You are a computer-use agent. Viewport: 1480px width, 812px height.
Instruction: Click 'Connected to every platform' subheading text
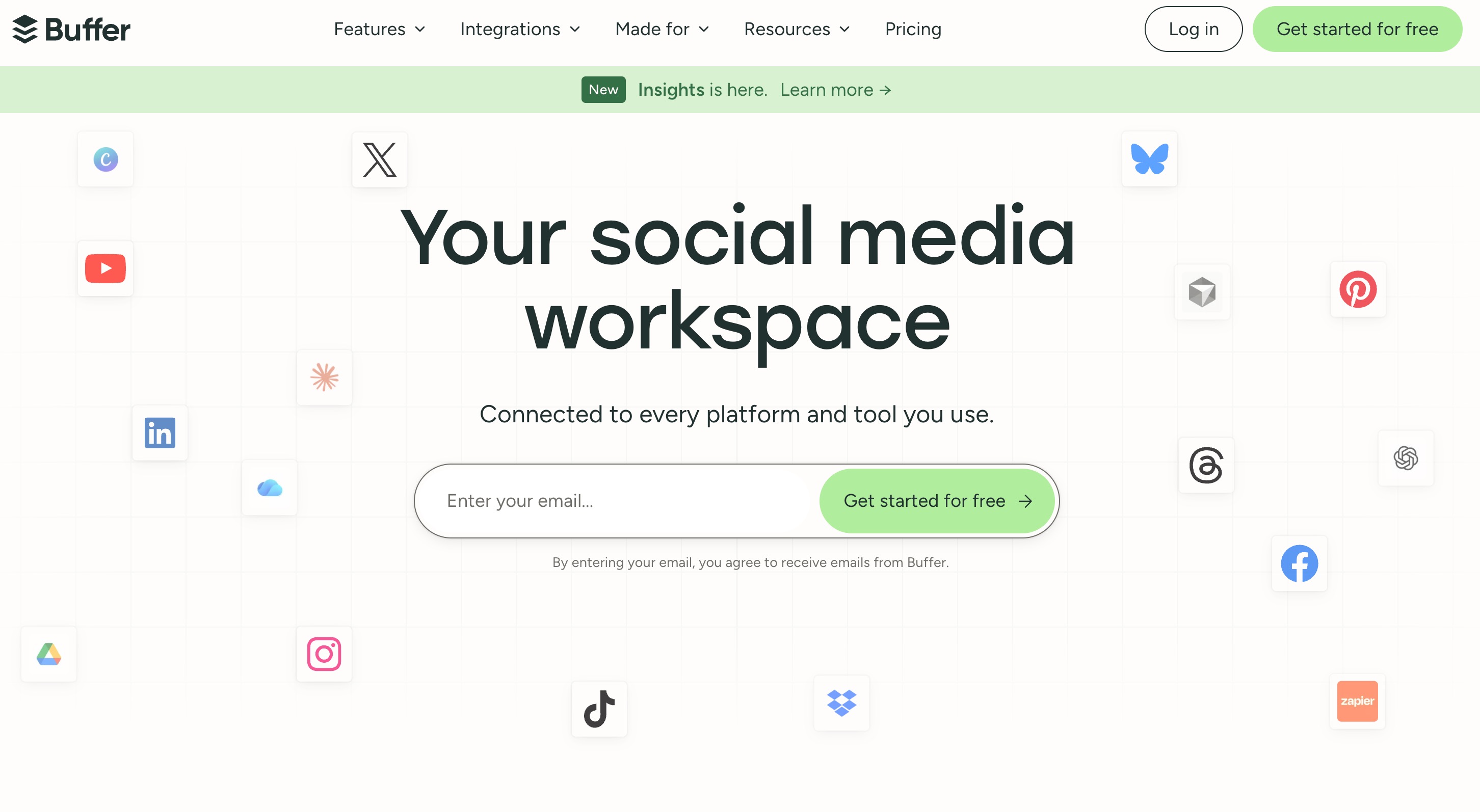[736, 414]
